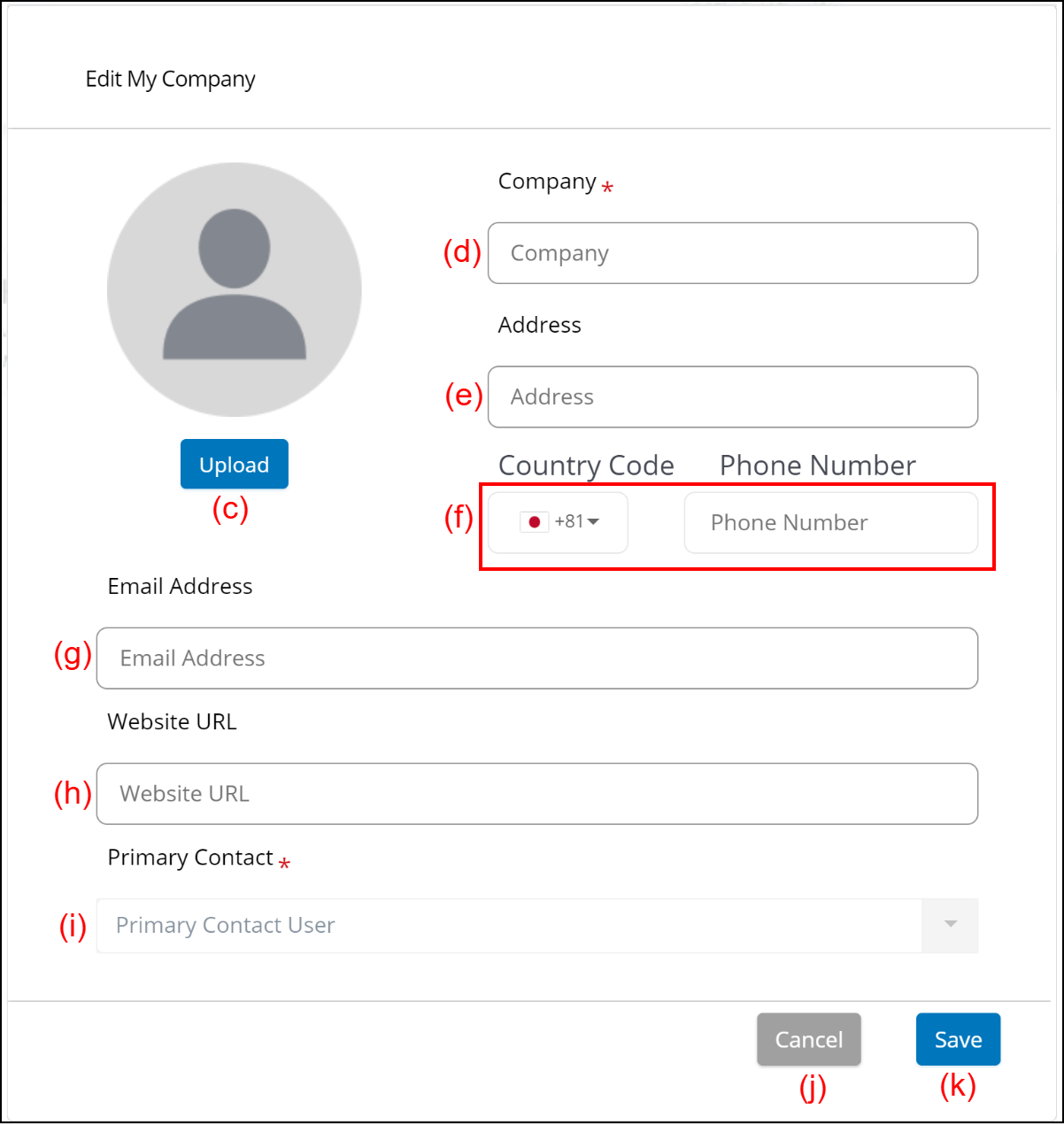Image resolution: width=1064 pixels, height=1124 pixels.
Task: Click the Edit My Company title
Action: coord(170,79)
